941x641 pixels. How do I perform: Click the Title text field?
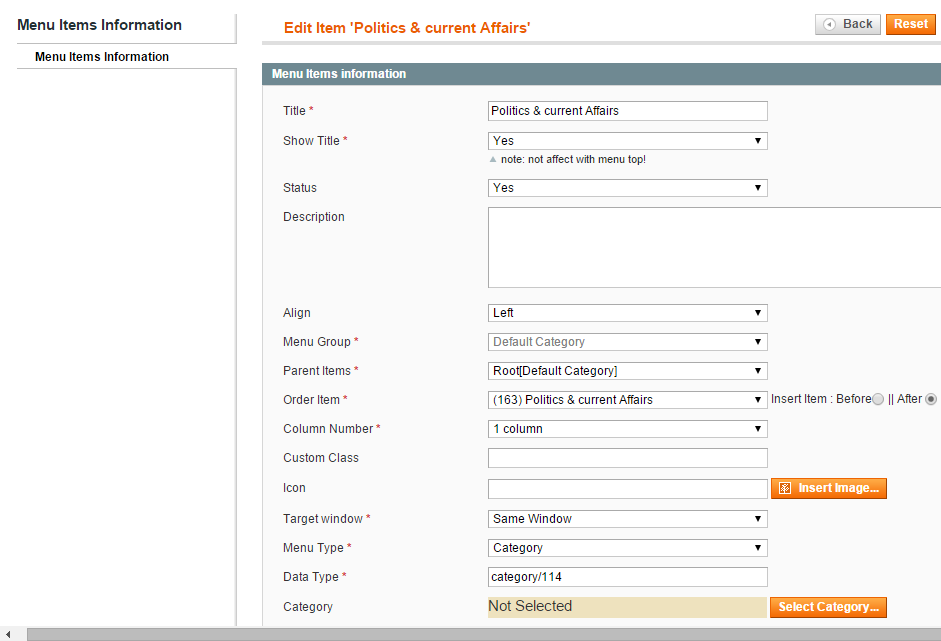click(628, 111)
